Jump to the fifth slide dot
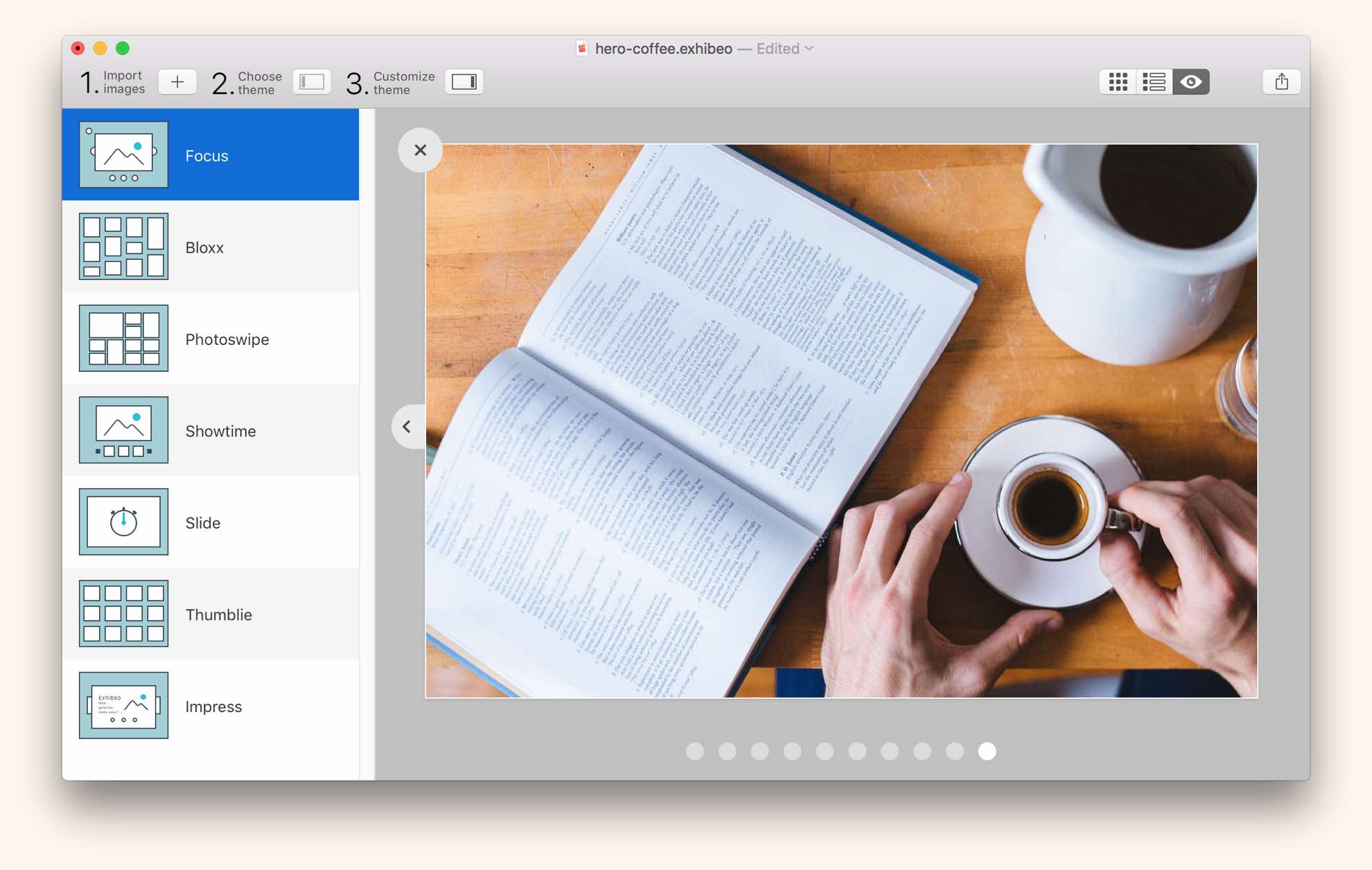 825,751
